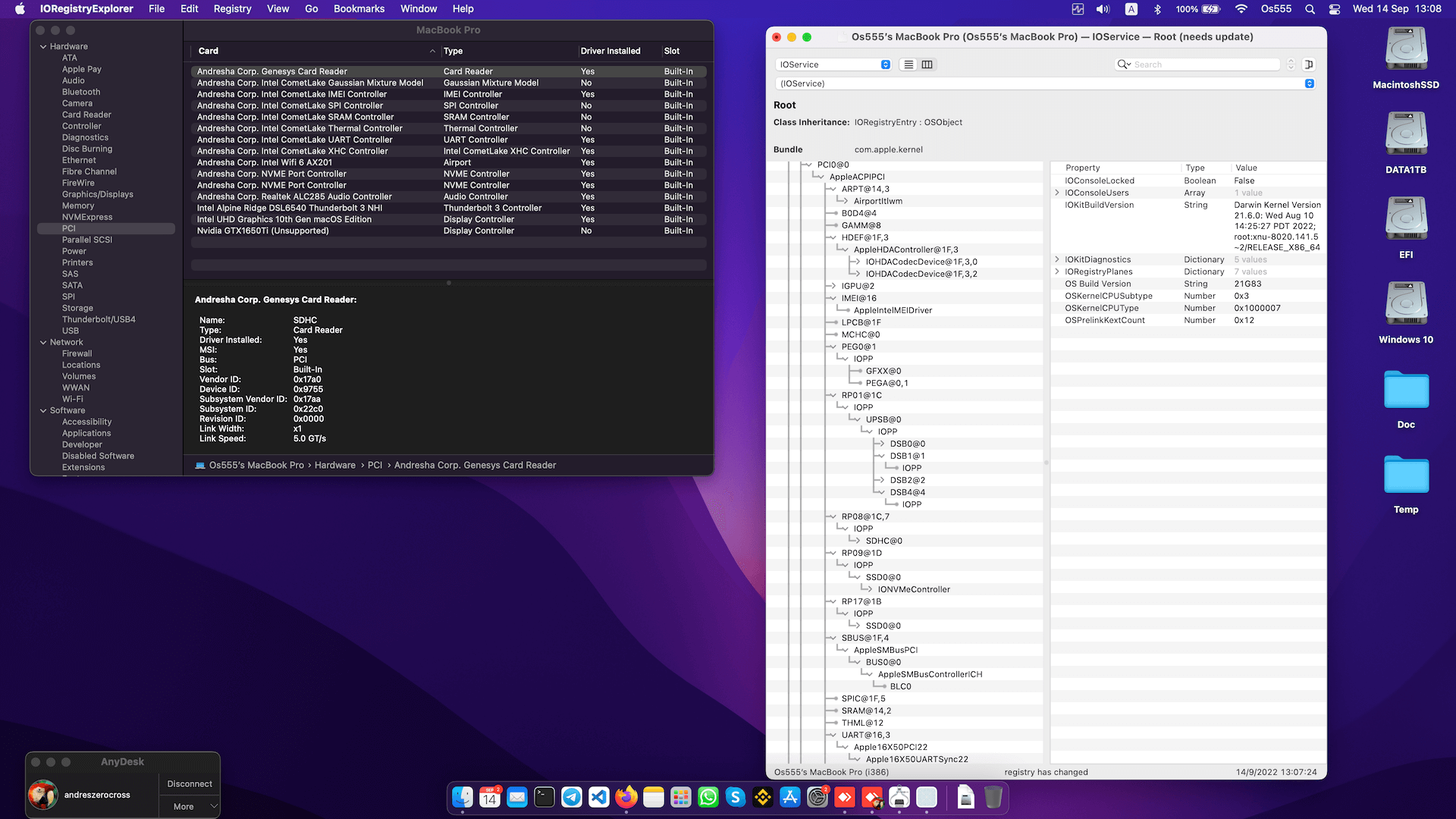The width and height of the screenshot is (1456, 819).
Task: Open Terminal from the dock
Action: [544, 797]
